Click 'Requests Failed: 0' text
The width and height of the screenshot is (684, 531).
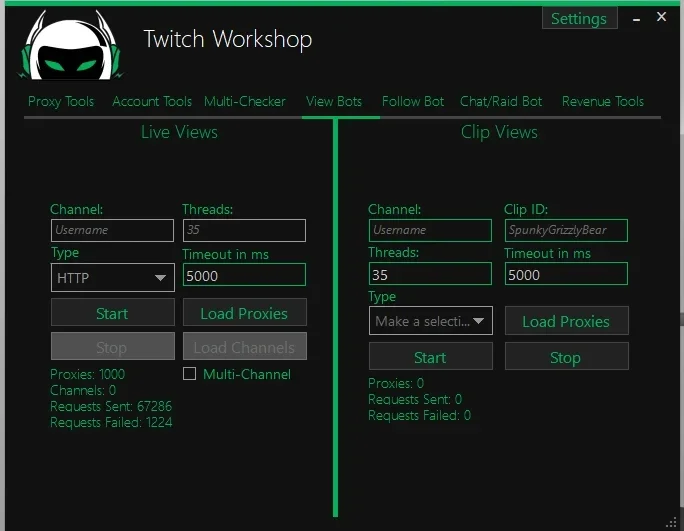point(419,415)
